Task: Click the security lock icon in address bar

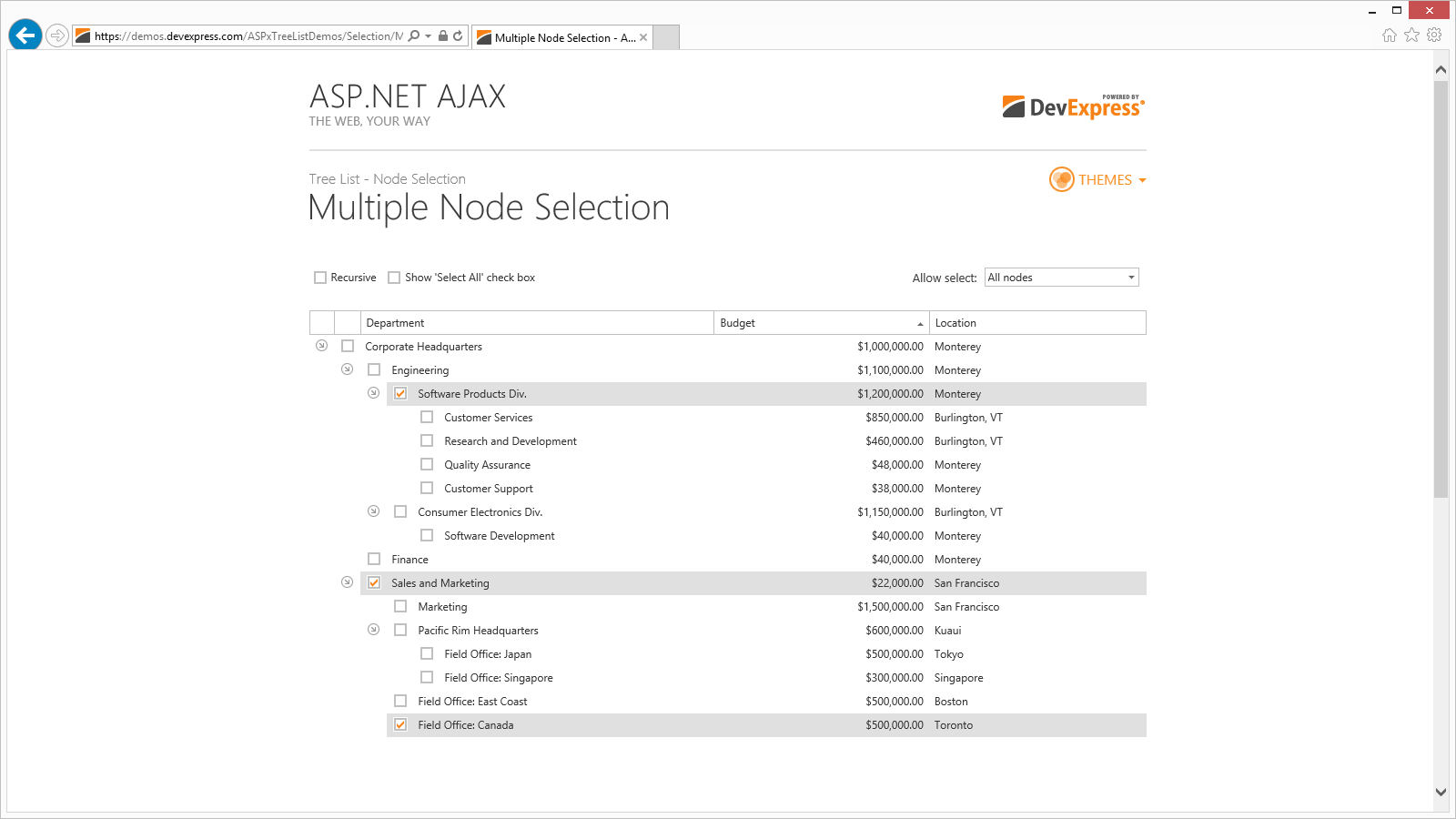Action: click(443, 36)
